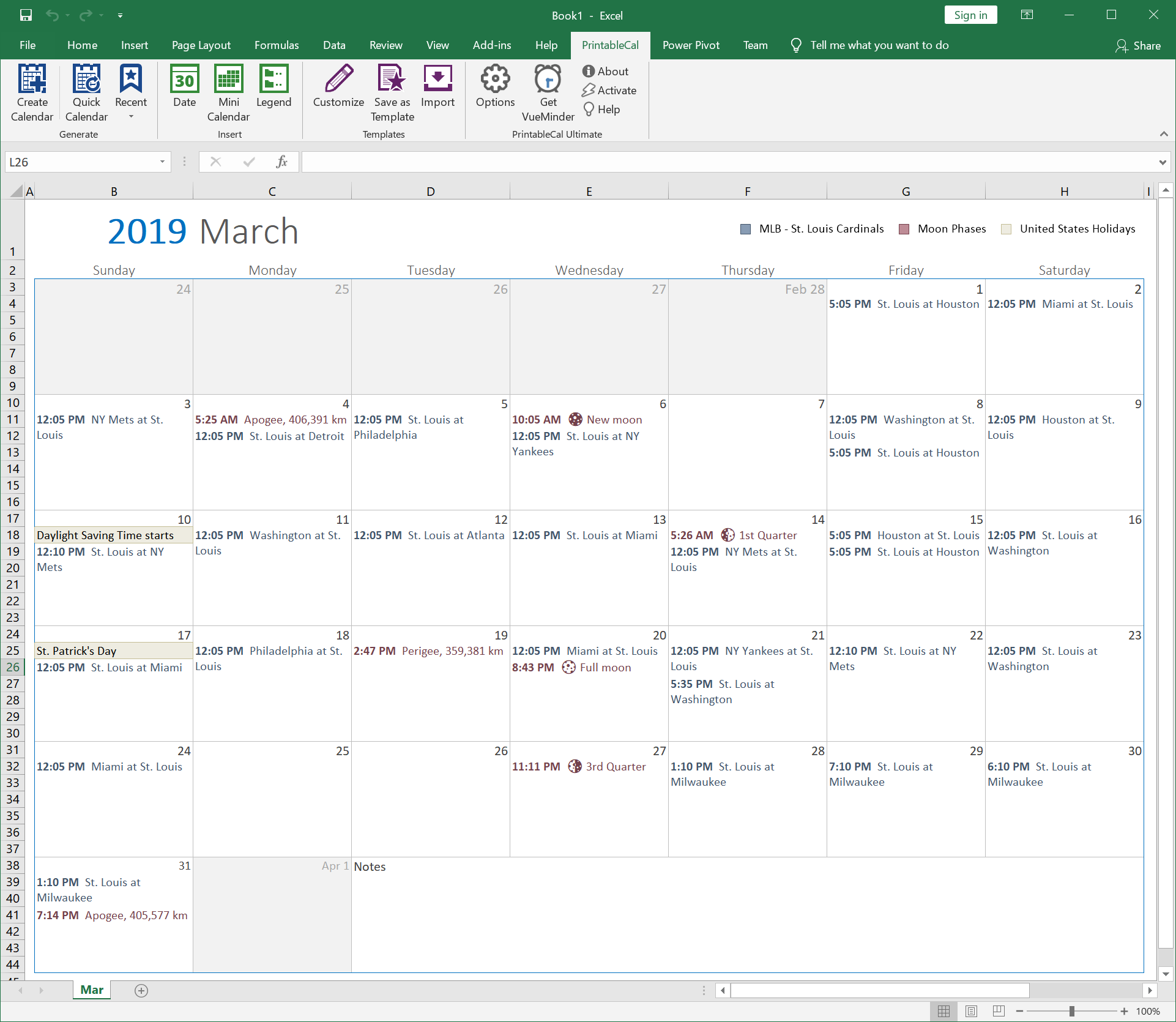Click inside the formula bar
Viewport: 1176px width, 1022px height.
click(x=728, y=162)
